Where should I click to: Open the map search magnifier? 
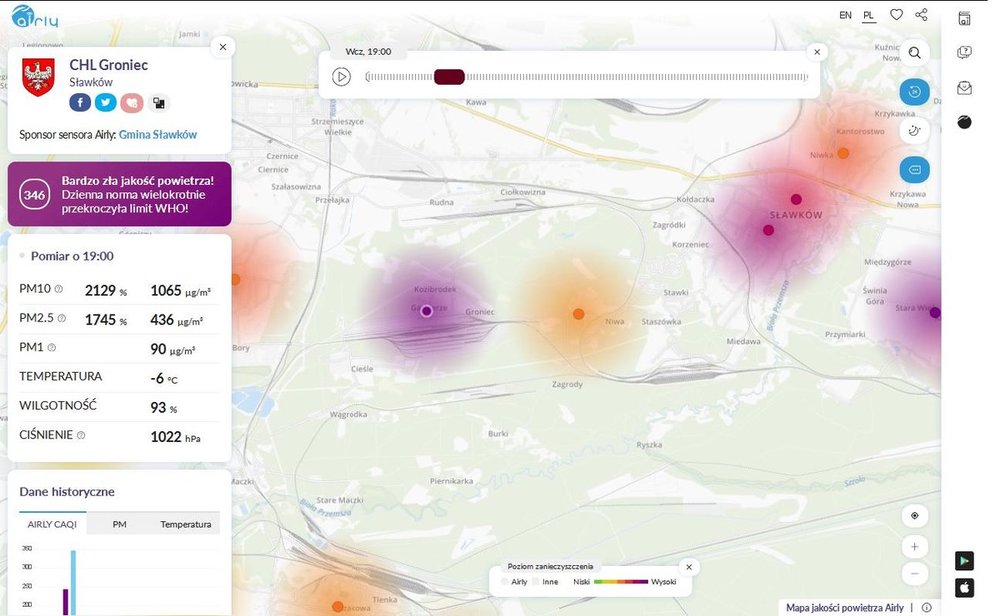pyautogui.click(x=914, y=54)
